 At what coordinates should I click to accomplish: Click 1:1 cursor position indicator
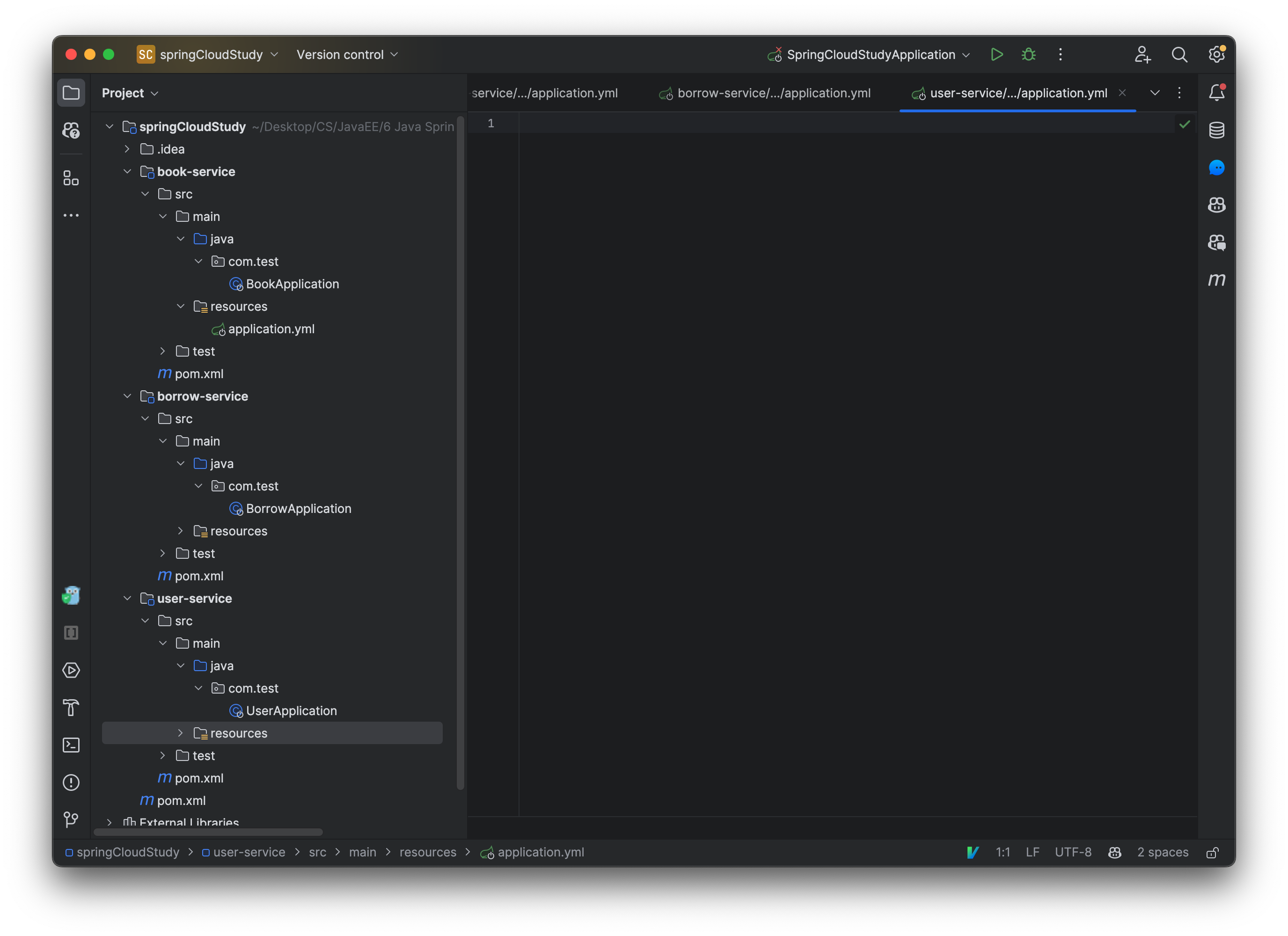point(1003,853)
